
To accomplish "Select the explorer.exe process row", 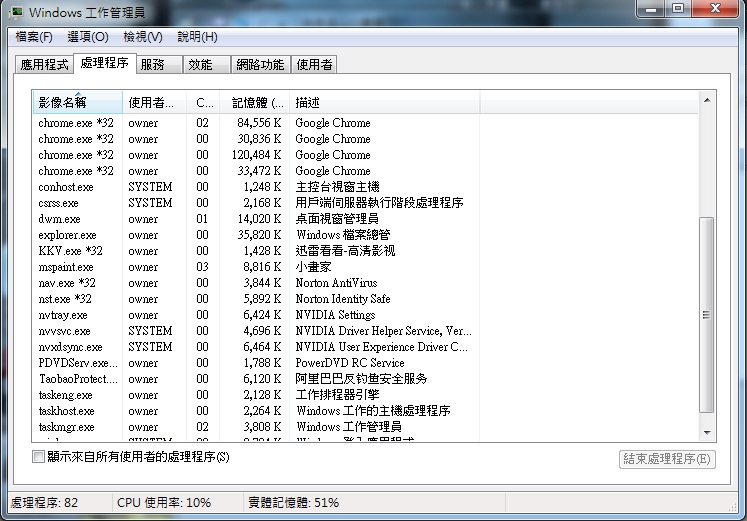I will pyautogui.click(x=67, y=235).
